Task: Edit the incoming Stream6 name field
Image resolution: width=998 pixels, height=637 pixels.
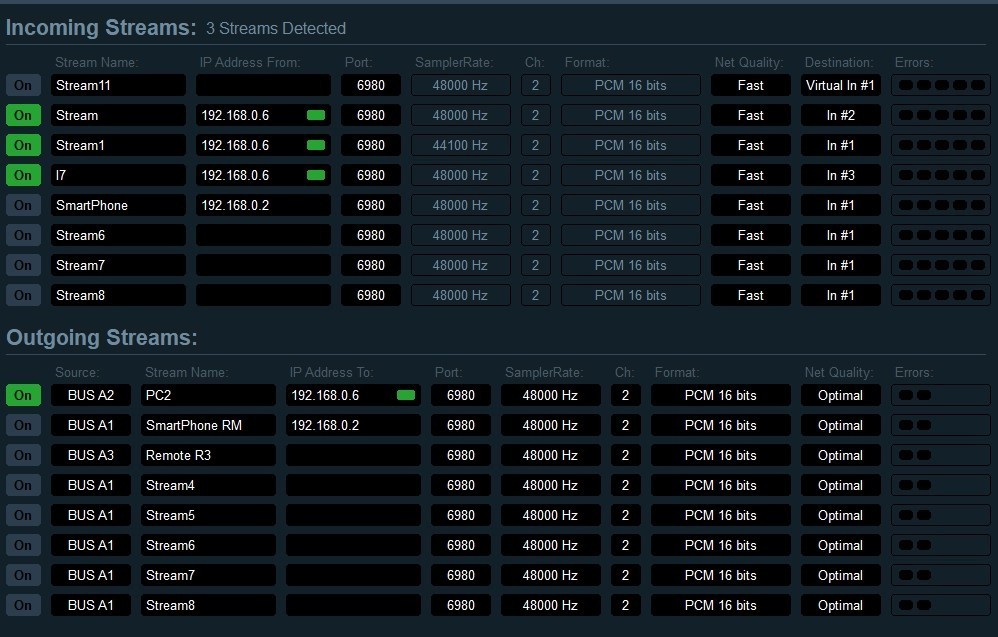Action: (118, 235)
